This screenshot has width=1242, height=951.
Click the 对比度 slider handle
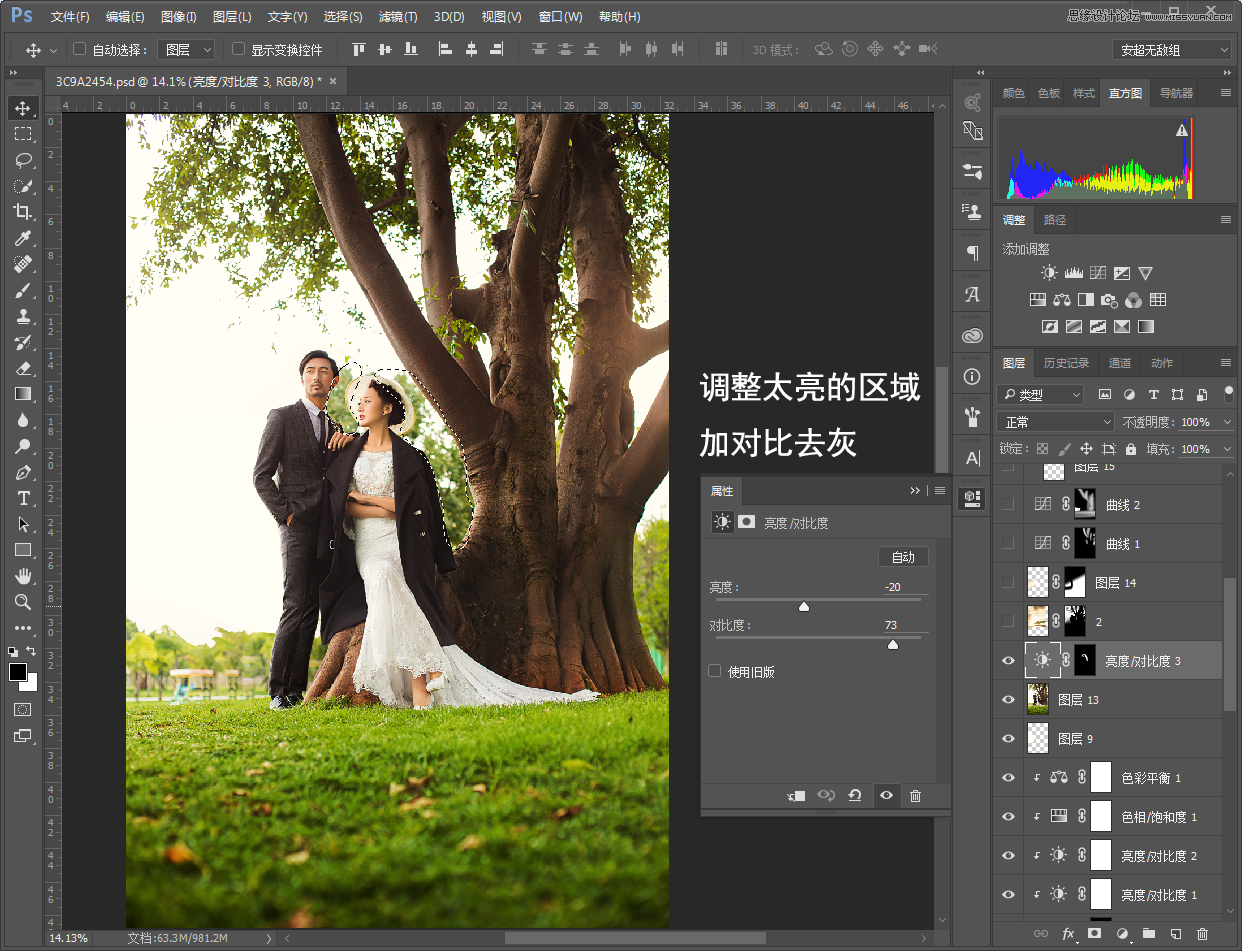pyautogui.click(x=893, y=645)
